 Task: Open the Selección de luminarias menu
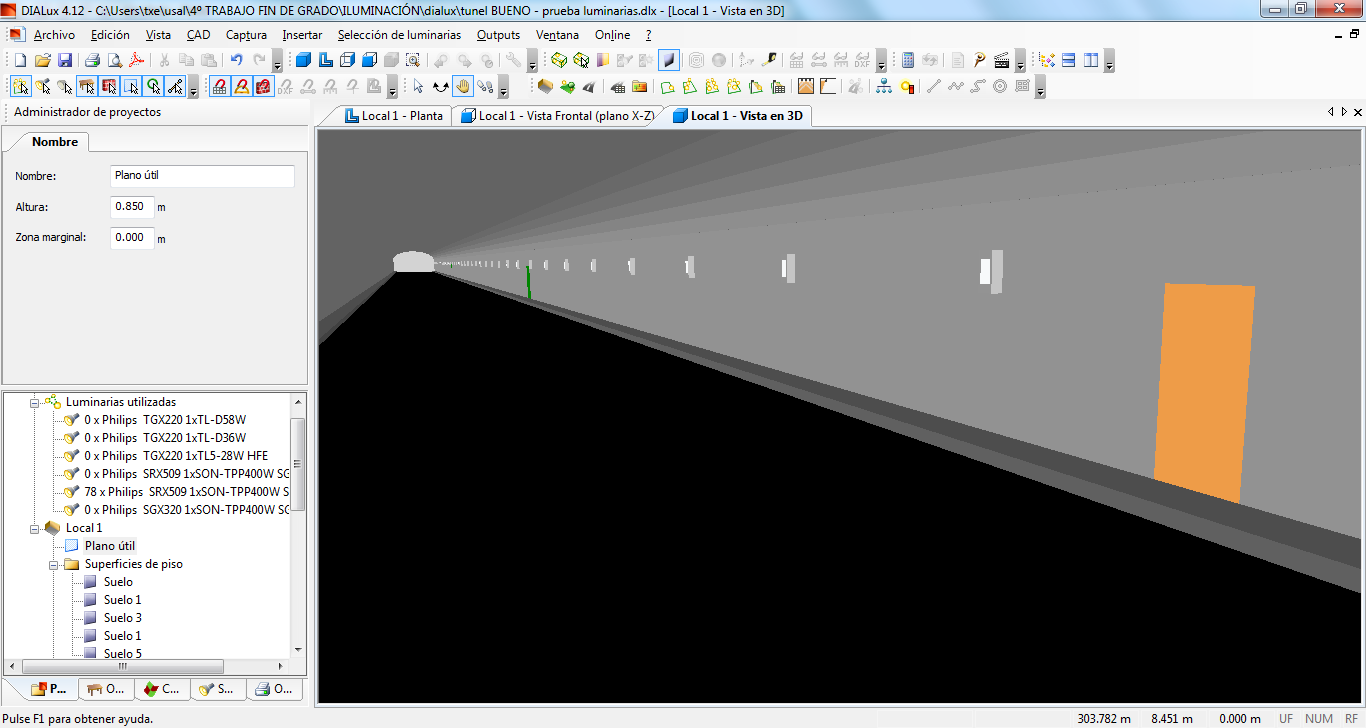coord(399,35)
